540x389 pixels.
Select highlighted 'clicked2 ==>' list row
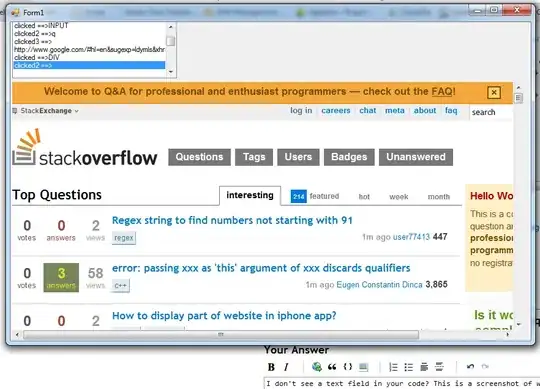89,65
